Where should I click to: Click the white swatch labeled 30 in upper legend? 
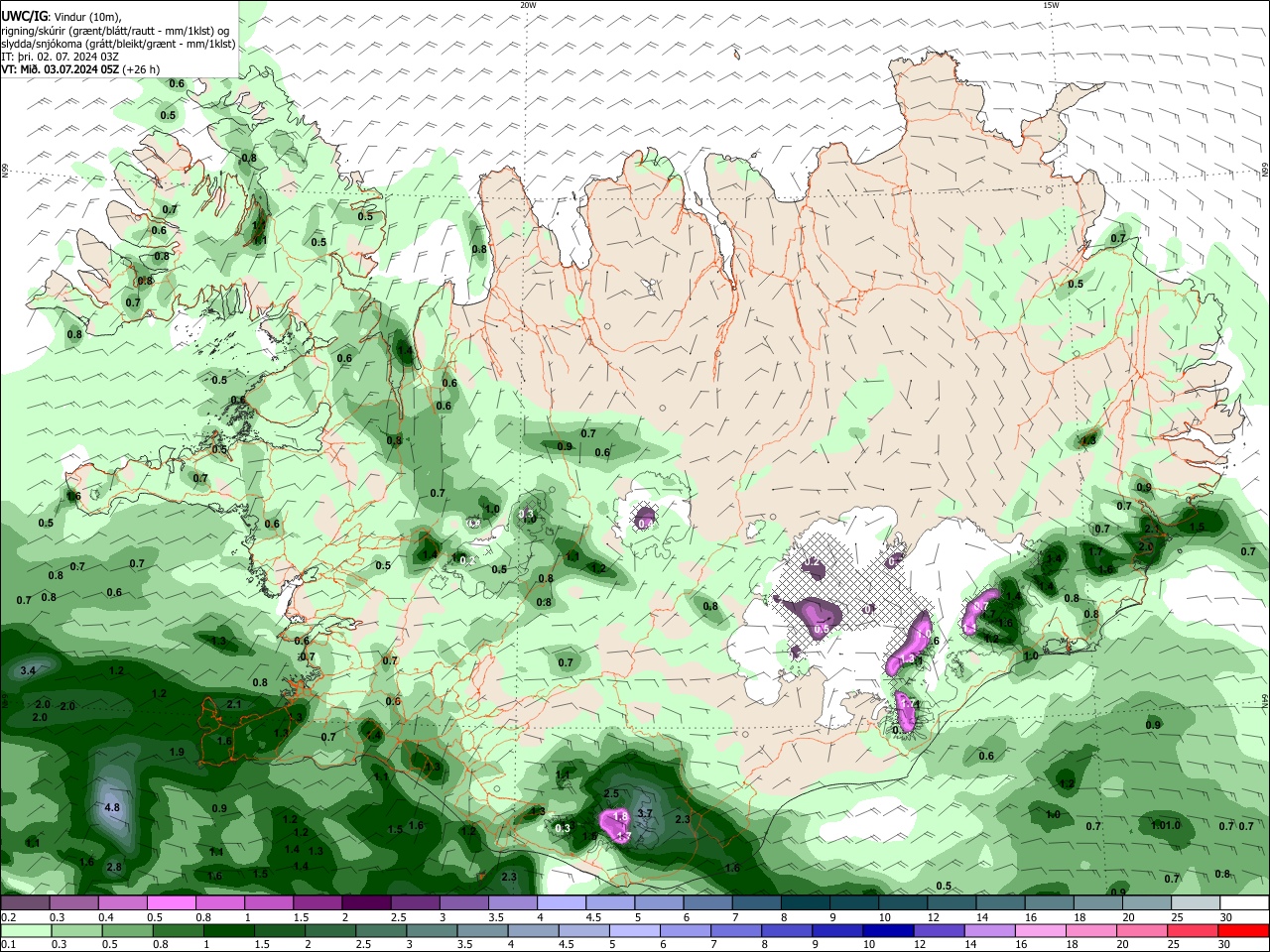click(1245, 903)
